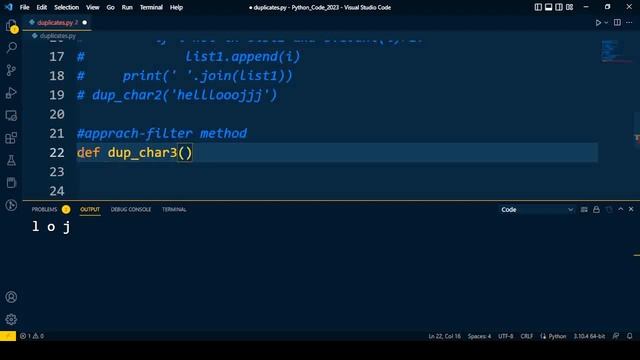Switch to the Output panel tab
This screenshot has height=360, width=640.
pos(90,209)
